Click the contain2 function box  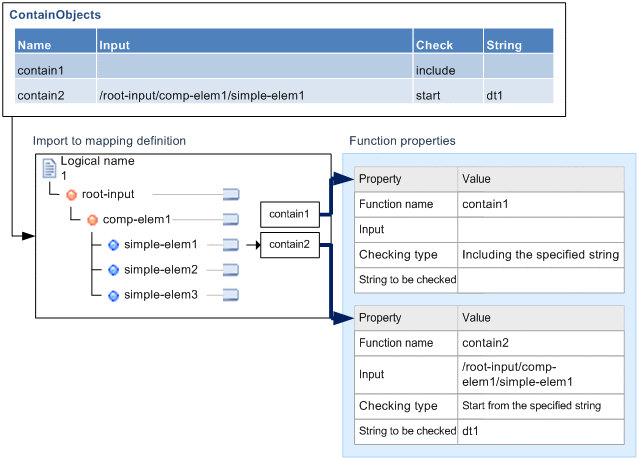289,244
